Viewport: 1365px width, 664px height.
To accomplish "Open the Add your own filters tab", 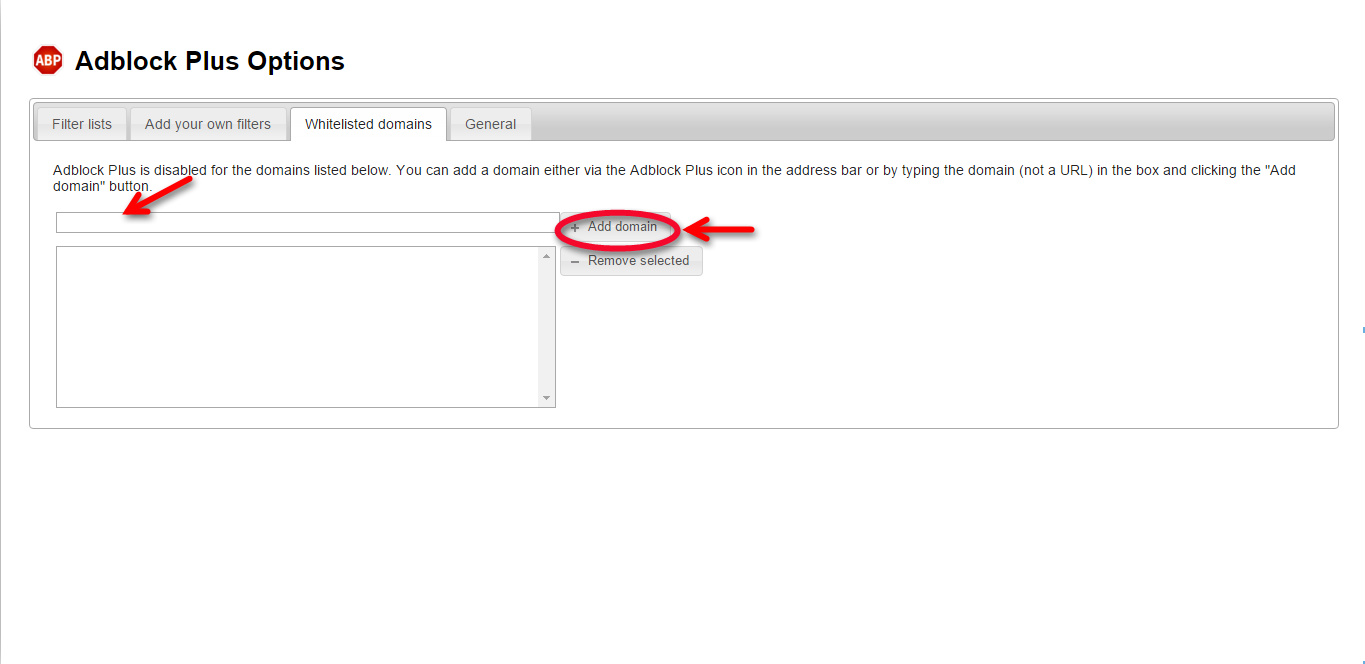I will (x=208, y=124).
